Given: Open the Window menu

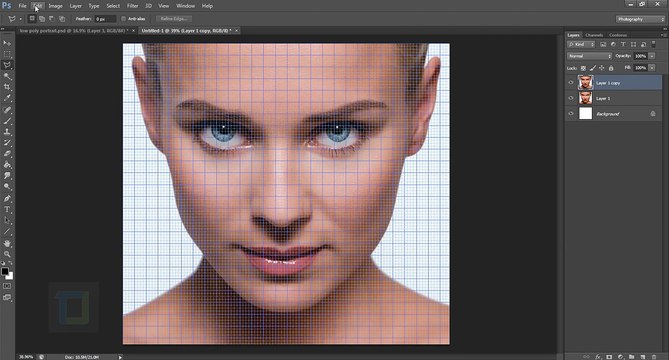Looking at the screenshot, I should (x=186, y=6).
